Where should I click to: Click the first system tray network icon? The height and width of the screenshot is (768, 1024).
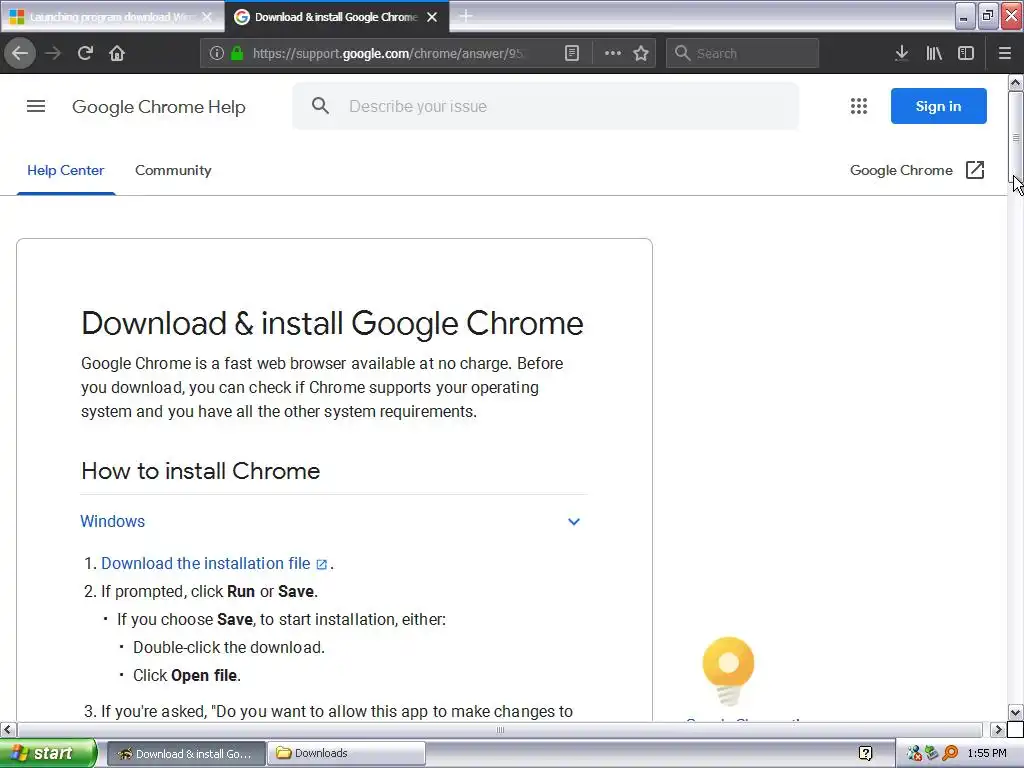point(914,753)
